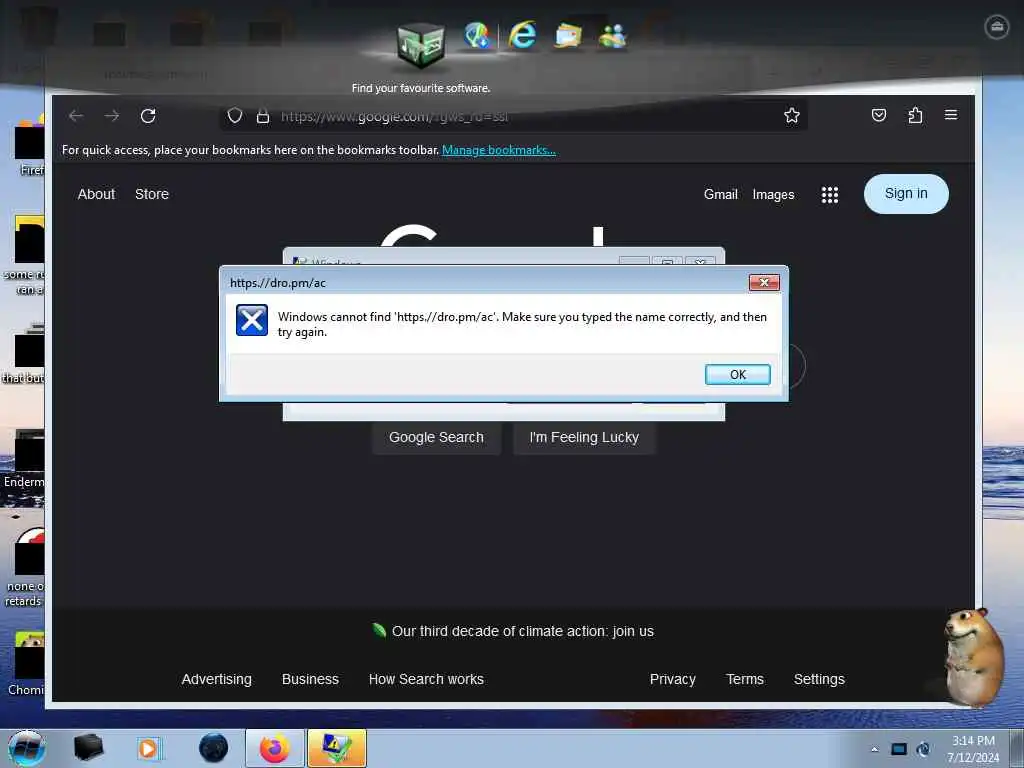Click the mail envelope dock icon
The height and width of the screenshot is (768, 1024).
pyautogui.click(x=568, y=35)
